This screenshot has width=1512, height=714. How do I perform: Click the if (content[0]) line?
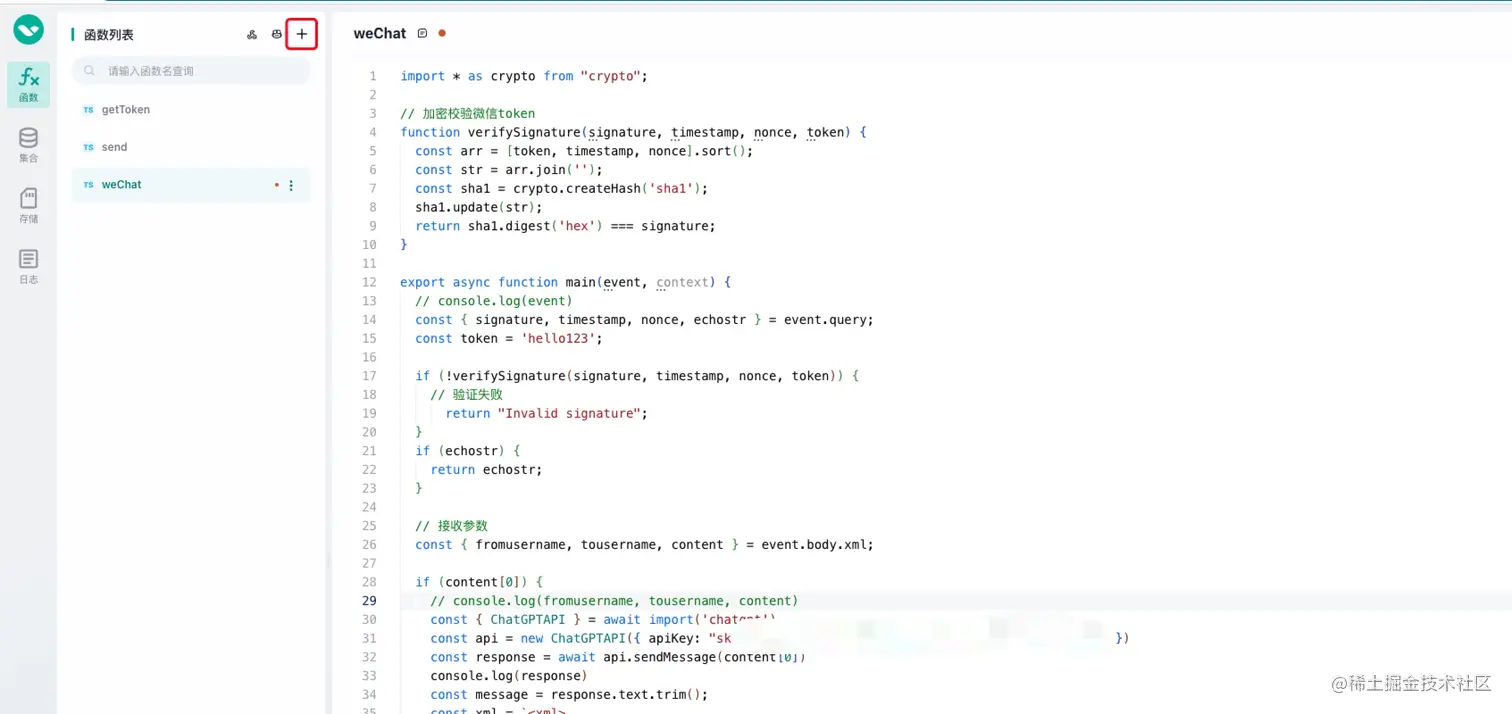479,582
